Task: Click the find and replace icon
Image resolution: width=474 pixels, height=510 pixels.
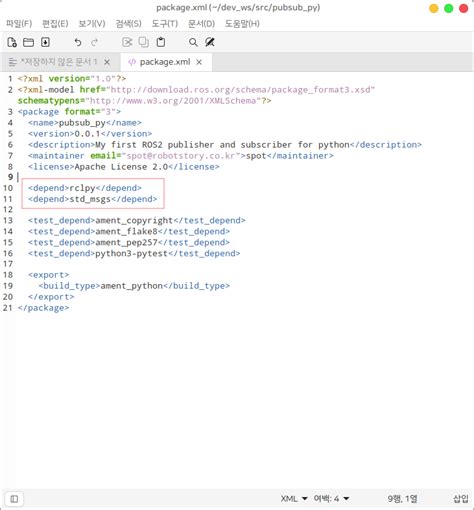Action: point(210,42)
